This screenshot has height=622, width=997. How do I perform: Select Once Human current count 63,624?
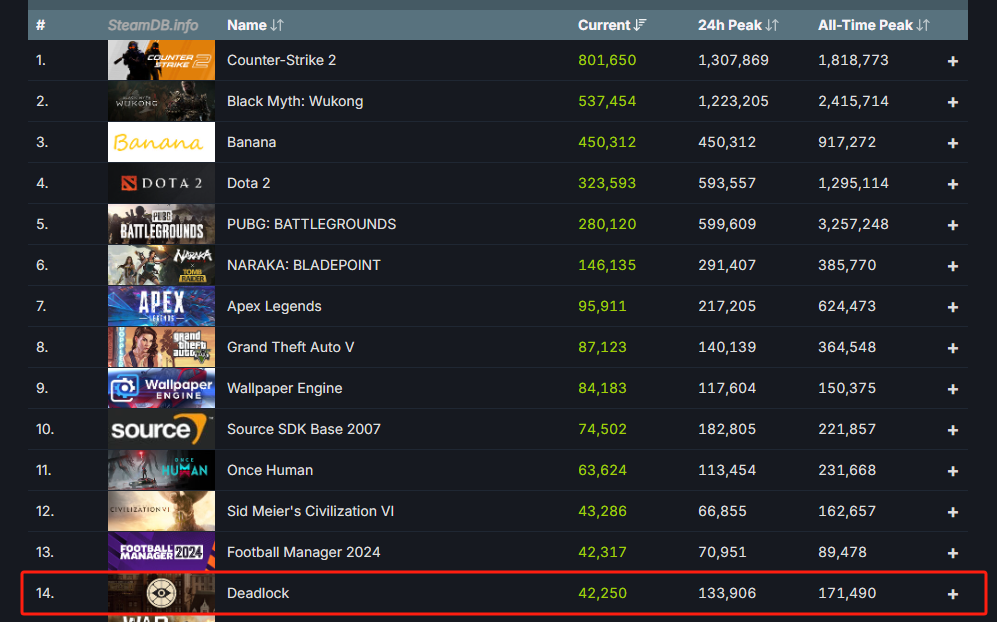click(603, 471)
